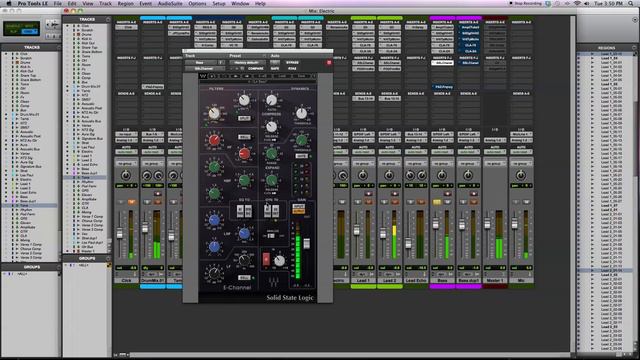
Task: Click the expander release green knob
Action: click(x=271, y=180)
